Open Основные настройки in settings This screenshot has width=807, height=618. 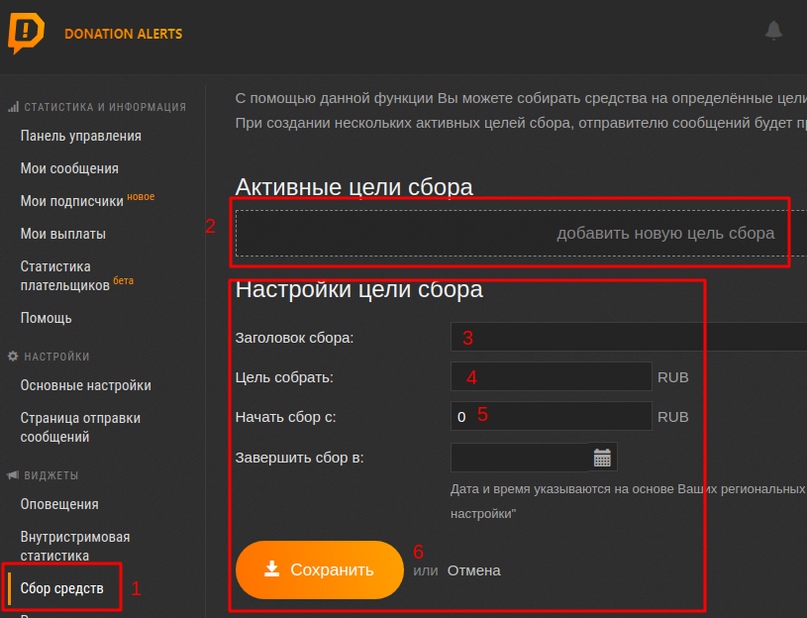tap(86, 385)
